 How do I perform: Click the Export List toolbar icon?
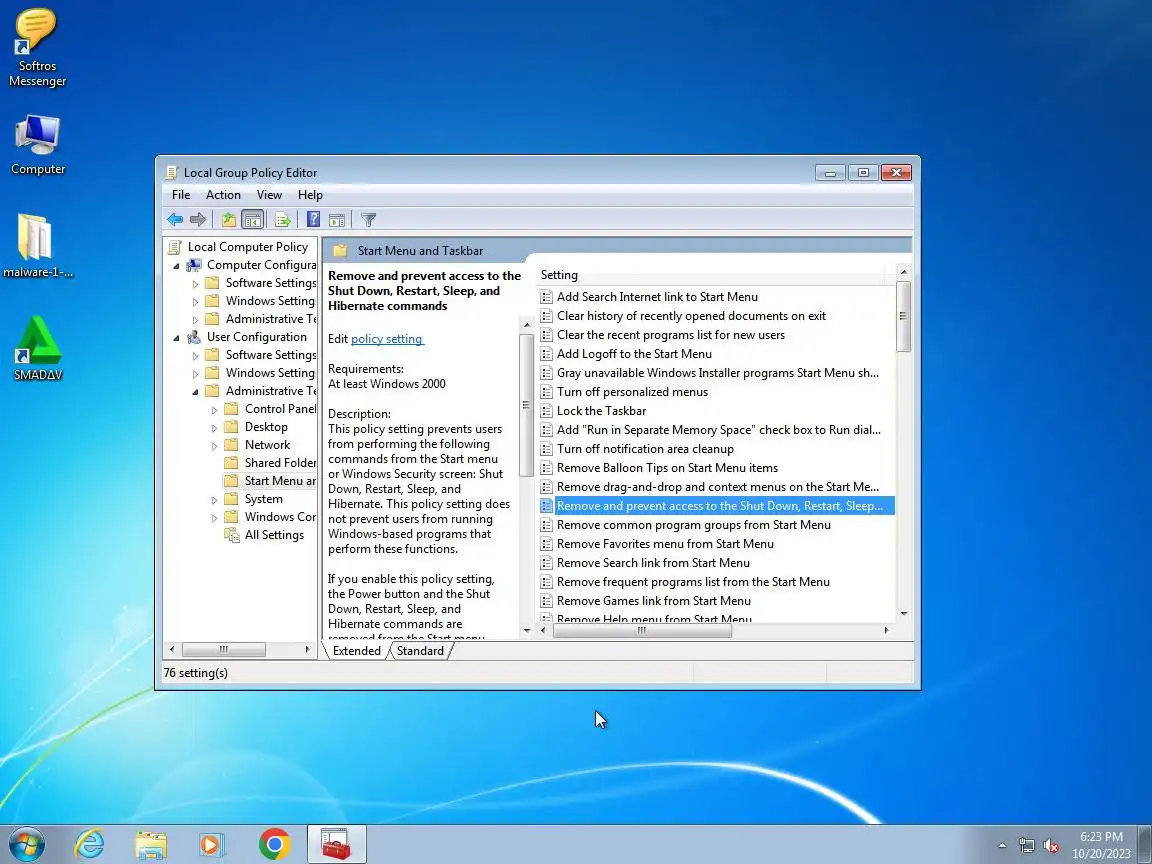click(x=282, y=219)
